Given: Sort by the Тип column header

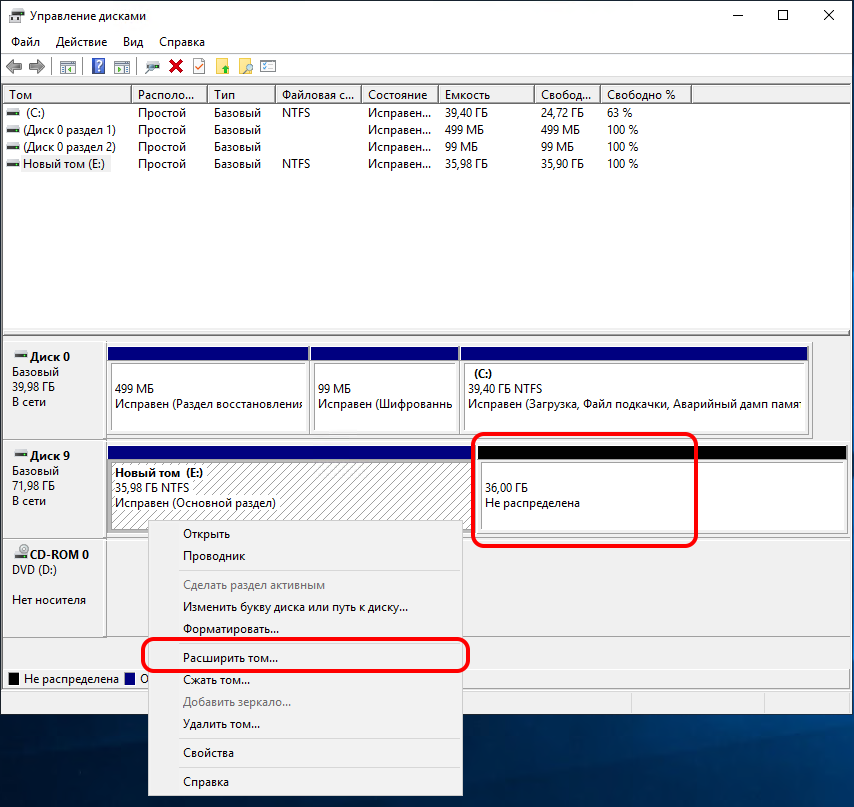Looking at the screenshot, I should 241,94.
